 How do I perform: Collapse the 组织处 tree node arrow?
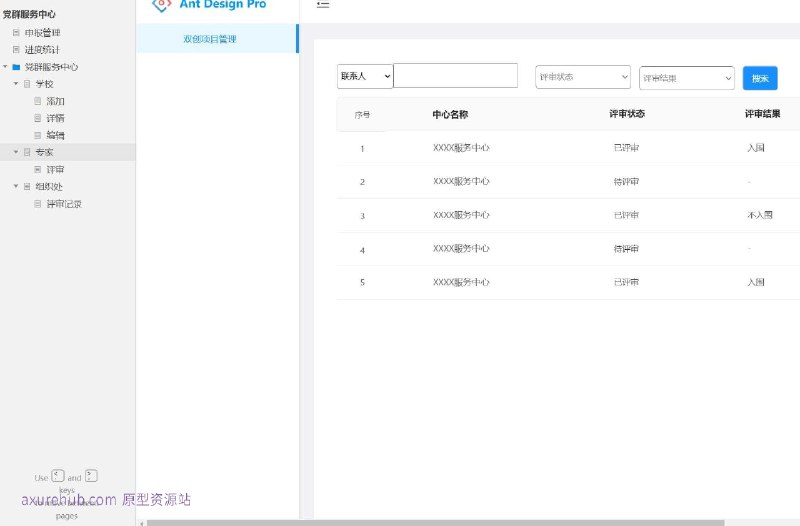click(x=16, y=186)
